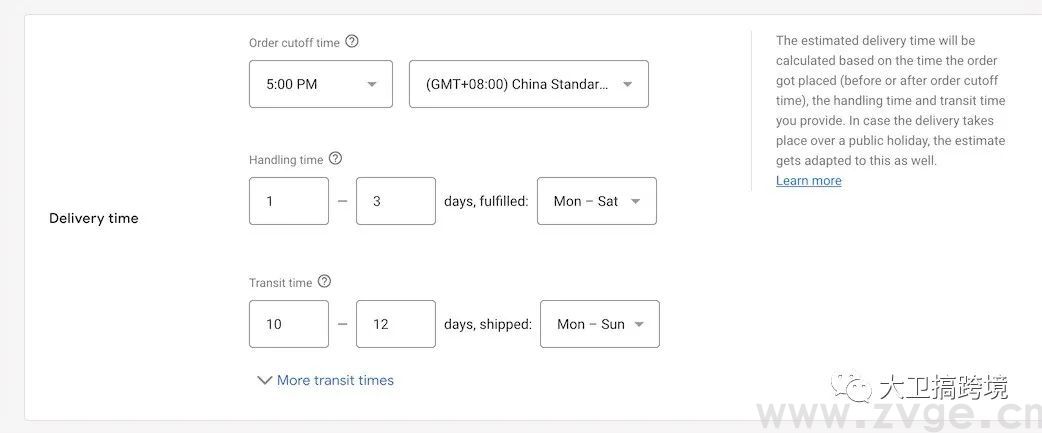Click the Handling time help icon
The height and width of the screenshot is (433, 1042).
pyautogui.click(x=335, y=158)
